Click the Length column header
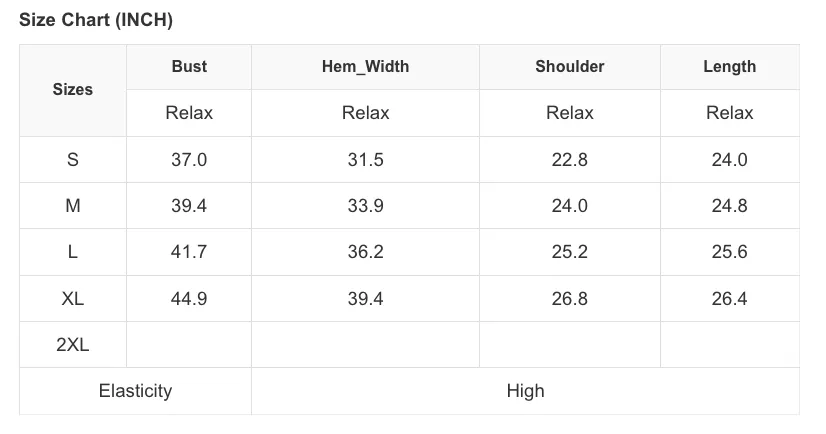This screenshot has height=434, width=826. click(x=730, y=66)
